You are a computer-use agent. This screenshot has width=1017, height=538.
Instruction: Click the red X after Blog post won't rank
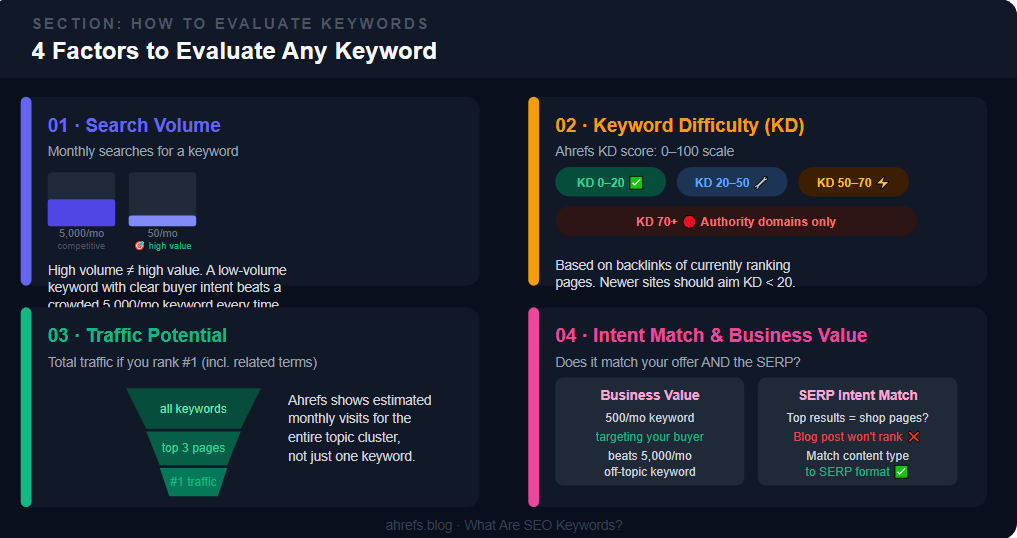point(914,437)
